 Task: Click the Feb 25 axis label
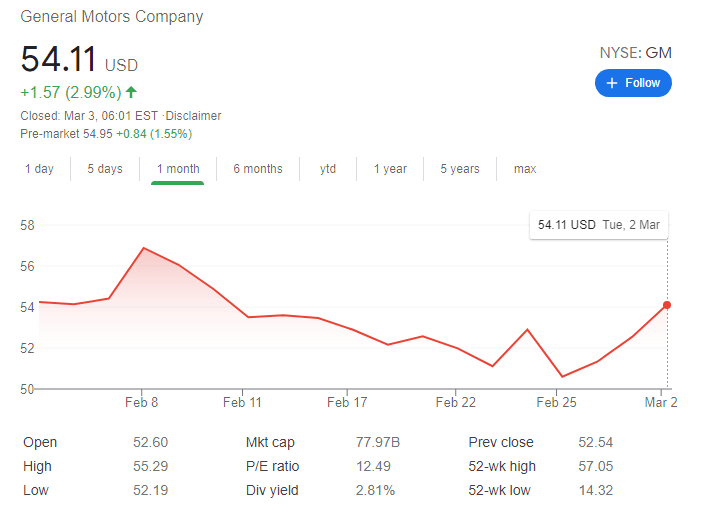click(x=556, y=402)
